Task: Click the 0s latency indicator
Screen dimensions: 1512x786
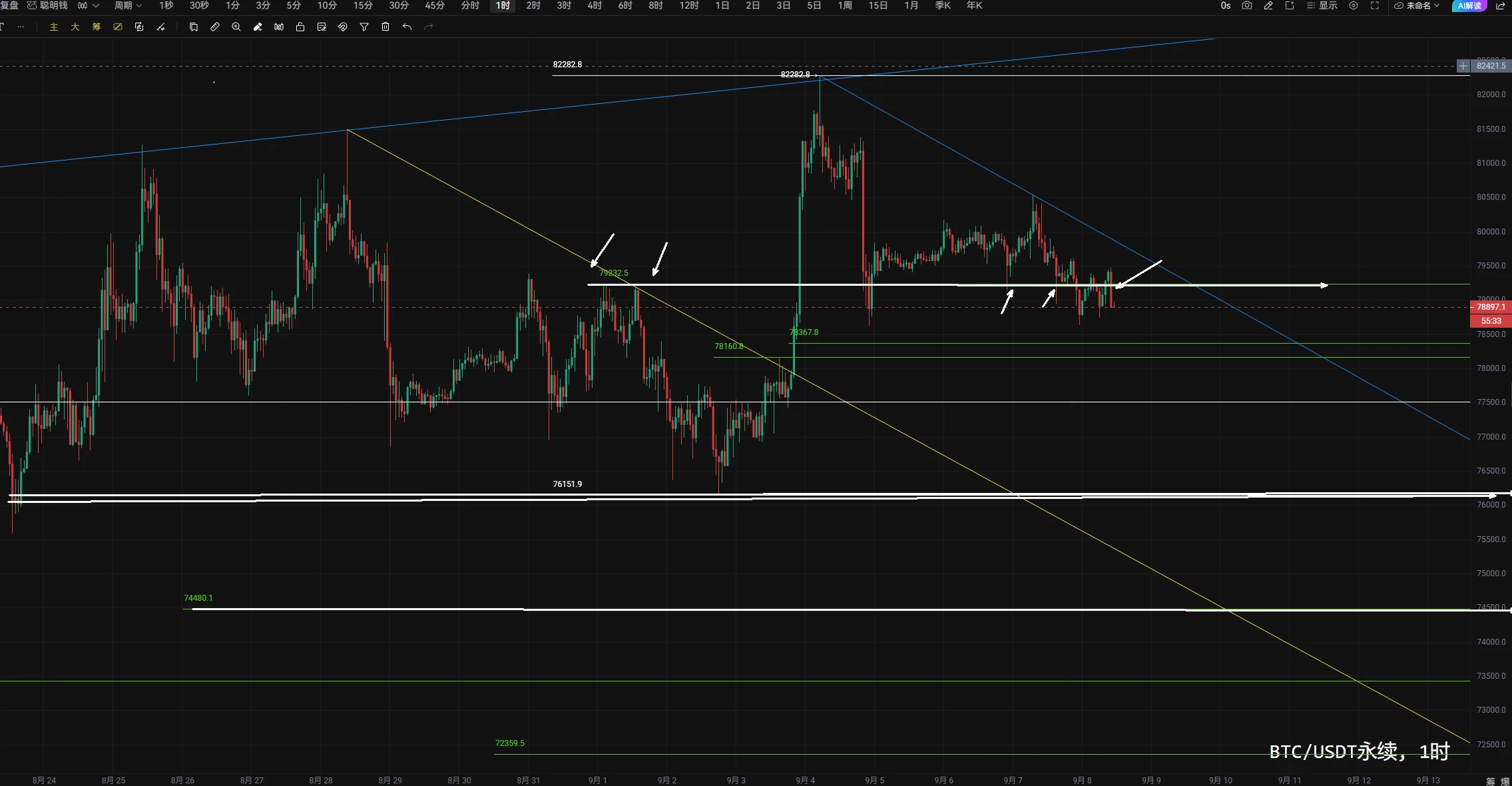Action: [1226, 5]
